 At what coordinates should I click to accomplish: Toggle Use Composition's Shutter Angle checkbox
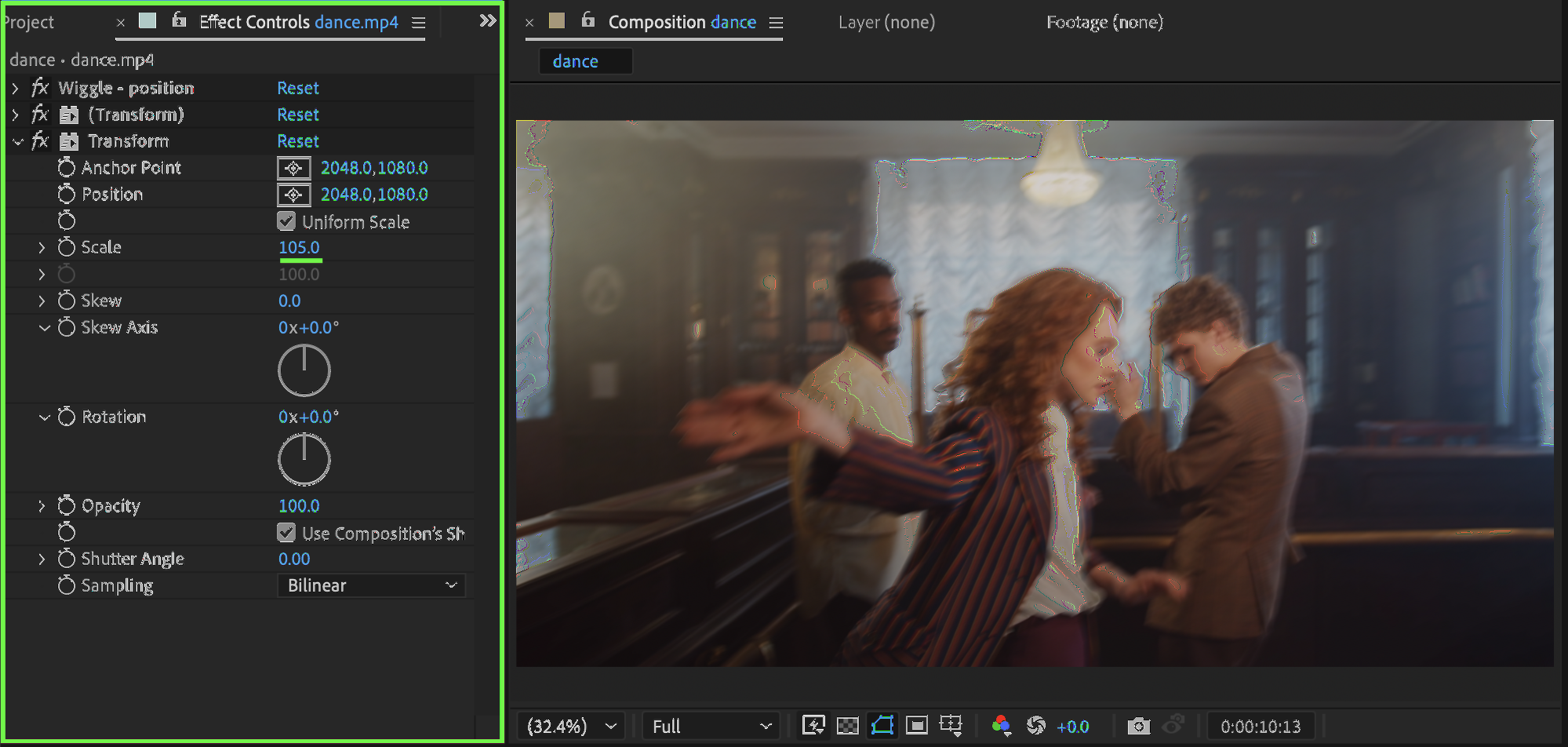click(x=286, y=533)
